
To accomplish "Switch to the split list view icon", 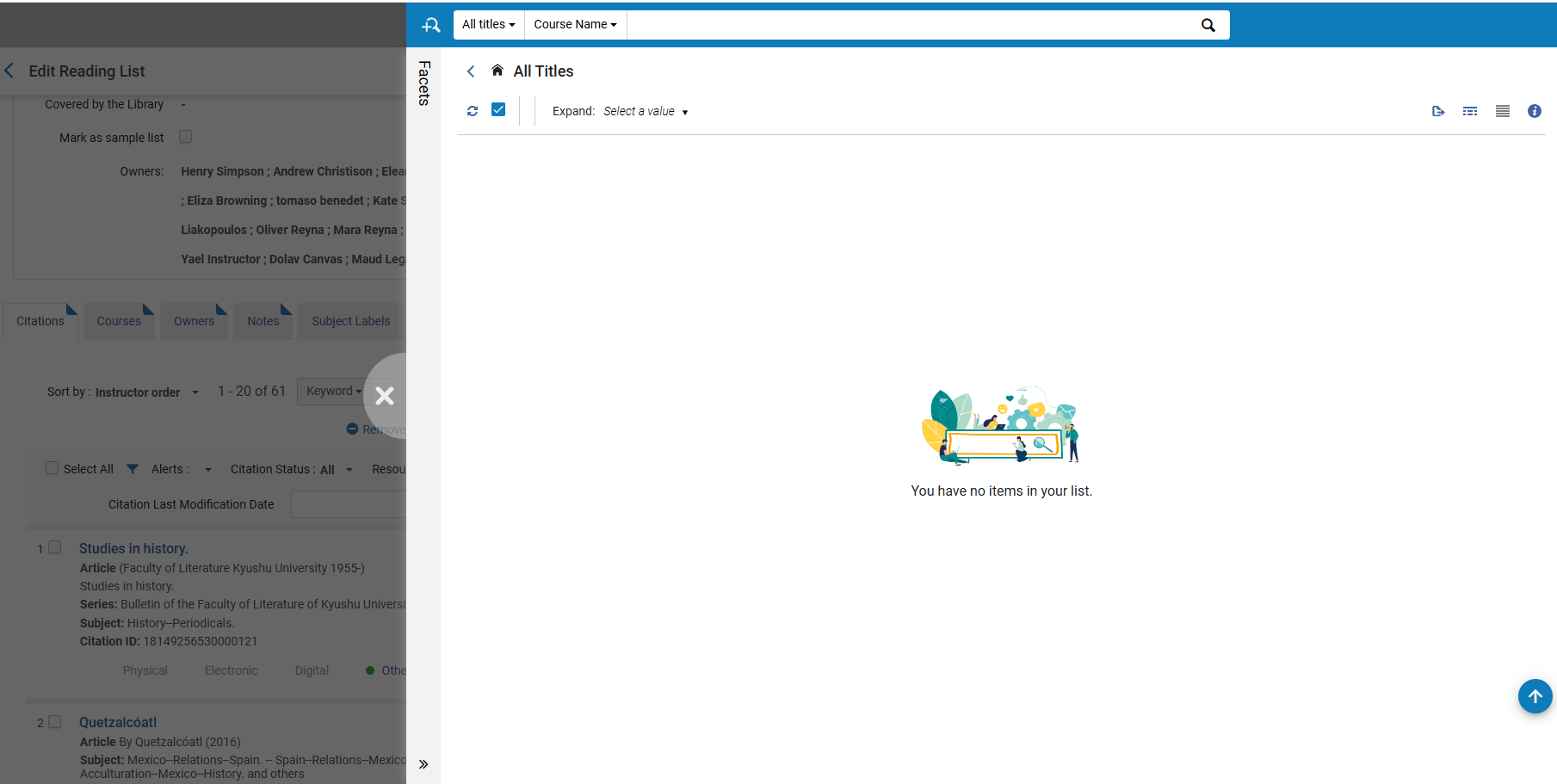I will point(1470,111).
